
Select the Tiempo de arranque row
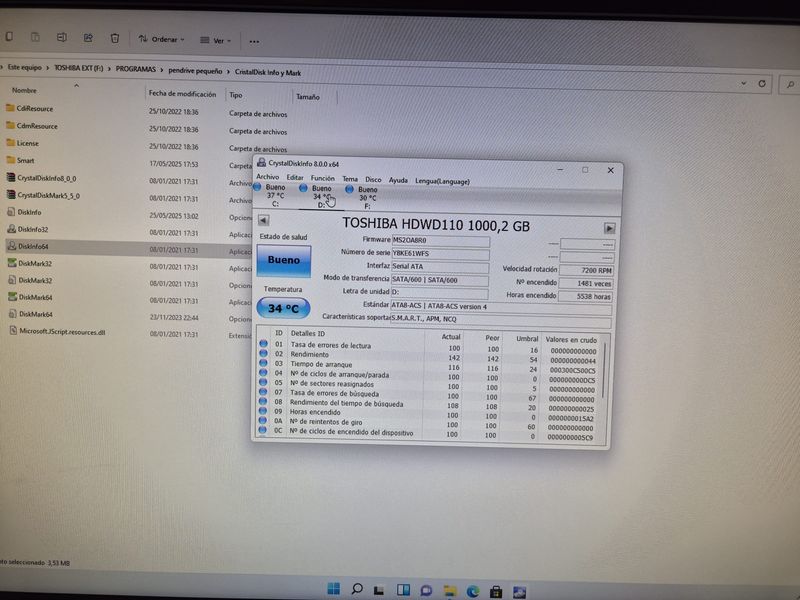pos(429,366)
